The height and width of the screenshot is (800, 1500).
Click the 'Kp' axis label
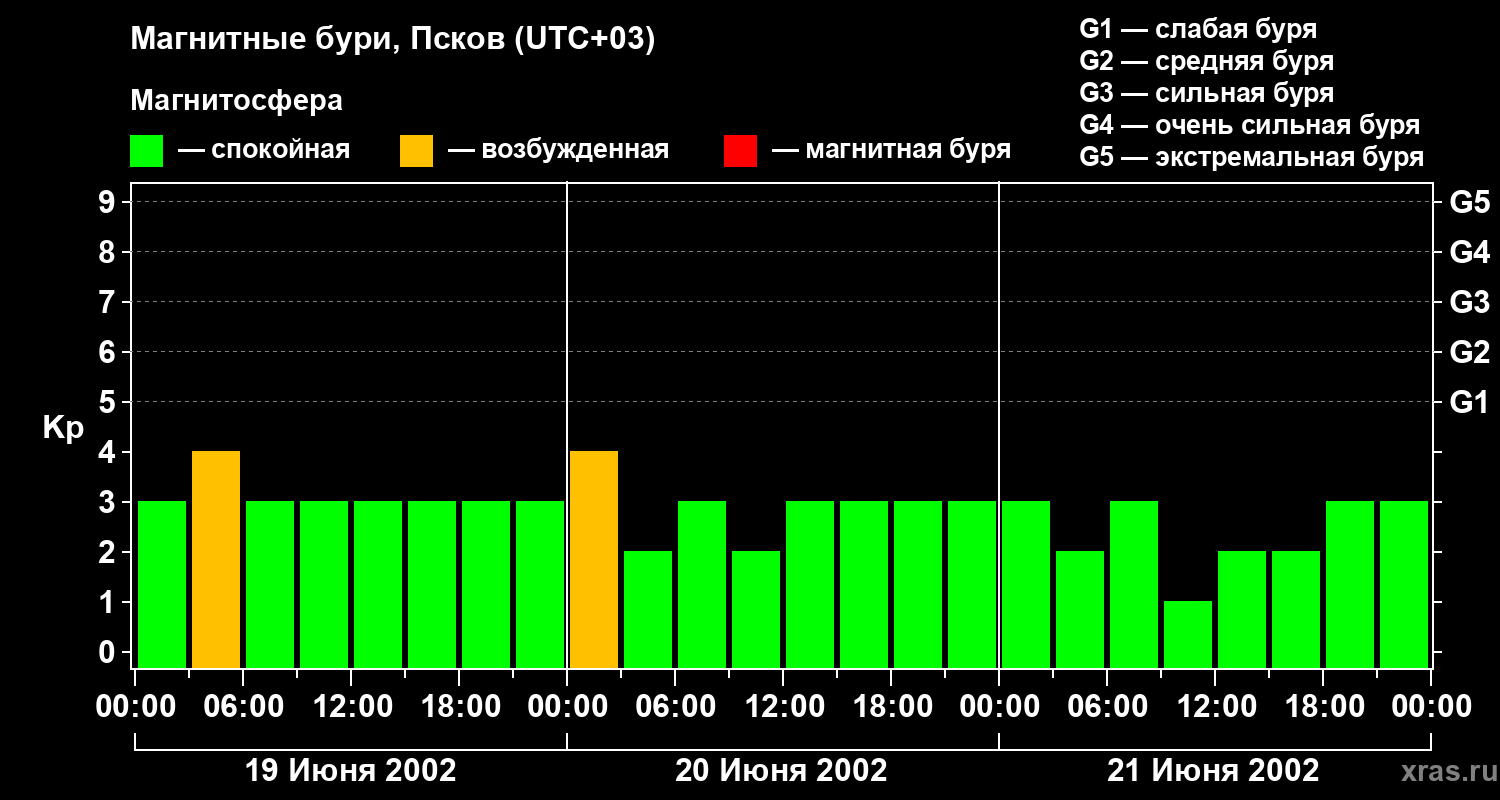(63, 428)
